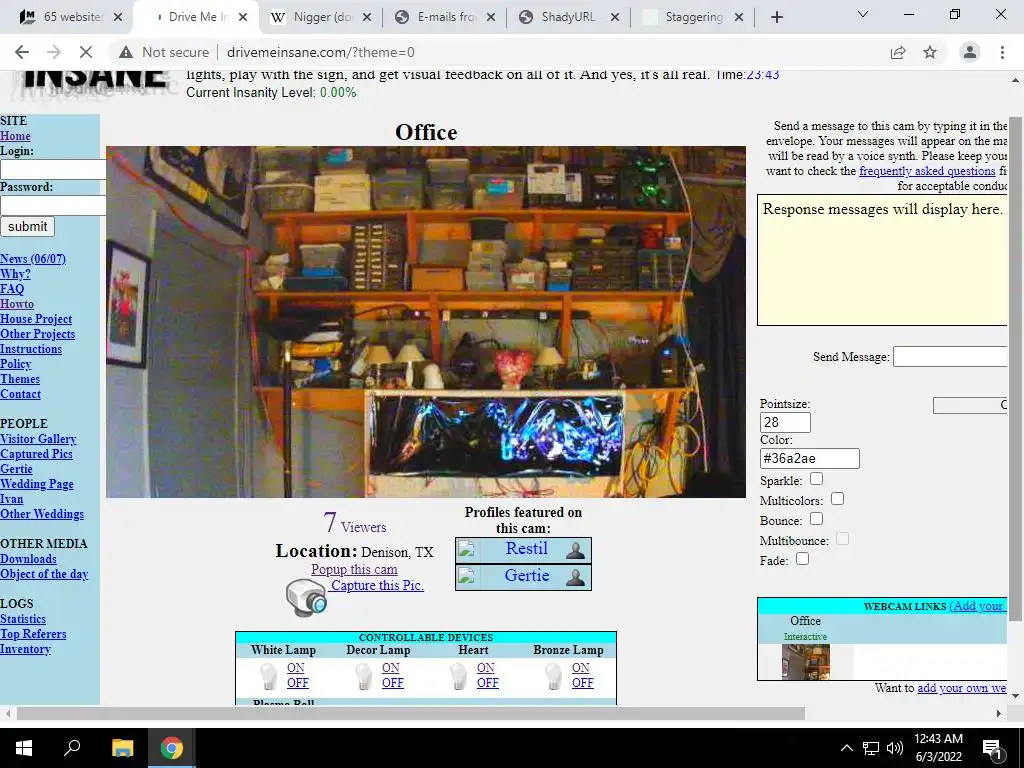Click the Color hex value field
The image size is (1024, 768).
tap(809, 458)
